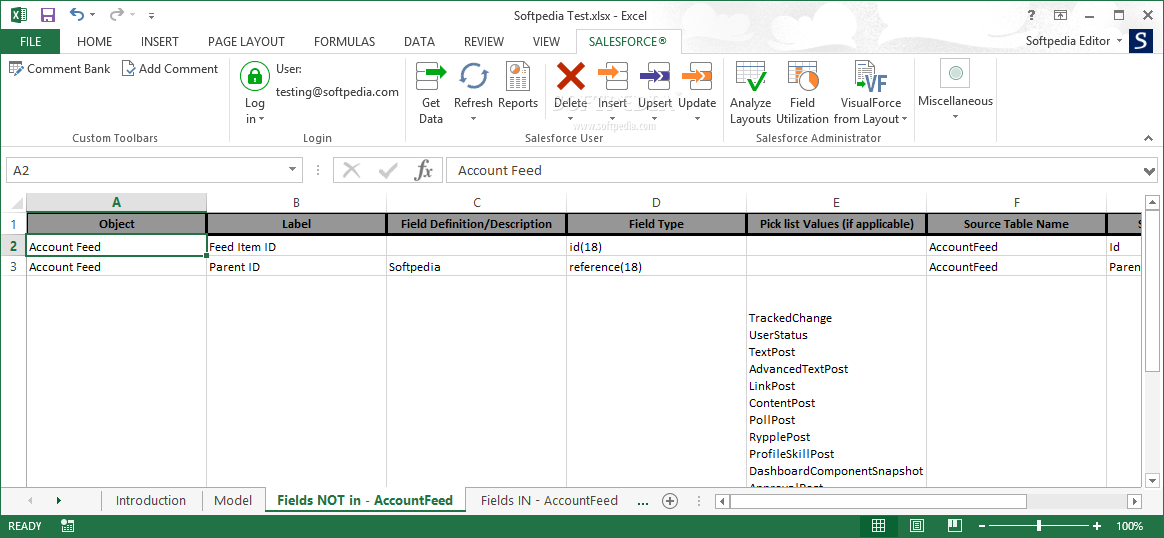Screen dimensions: 1164x538
Task: Click the Update records icon
Action: pyautogui.click(x=697, y=76)
